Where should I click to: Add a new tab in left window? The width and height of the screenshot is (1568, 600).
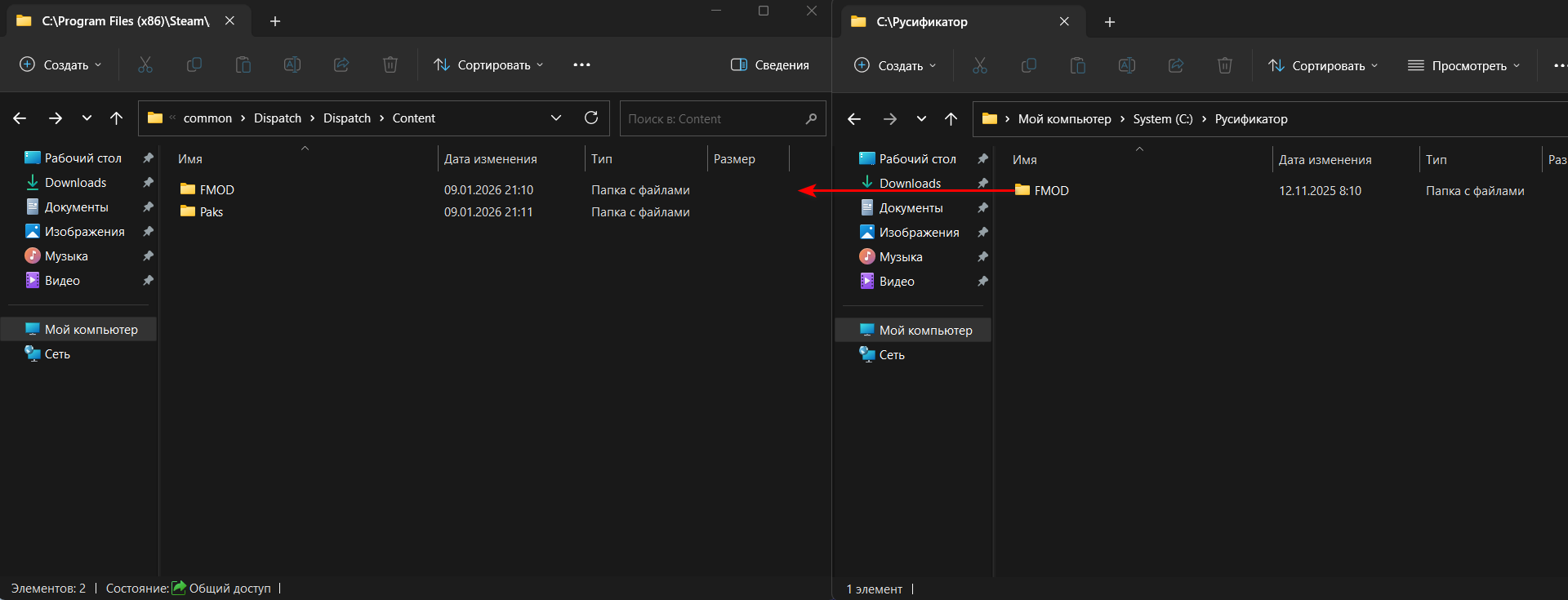click(275, 21)
